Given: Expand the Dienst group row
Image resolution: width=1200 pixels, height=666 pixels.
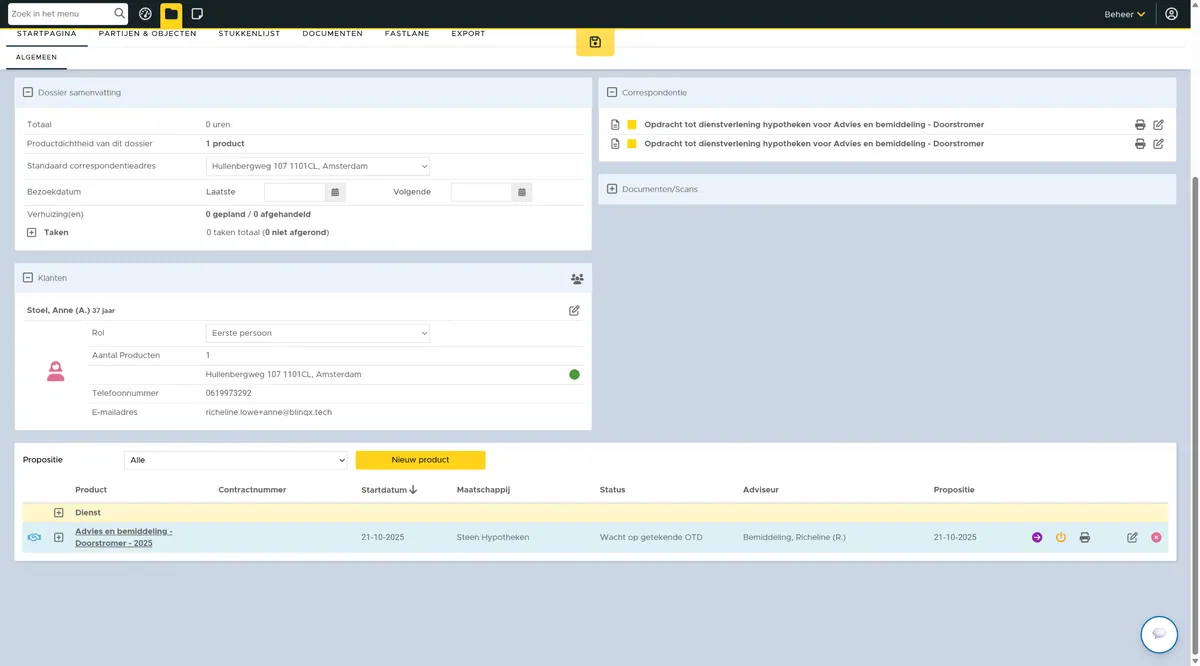Looking at the screenshot, I should pos(59,513).
